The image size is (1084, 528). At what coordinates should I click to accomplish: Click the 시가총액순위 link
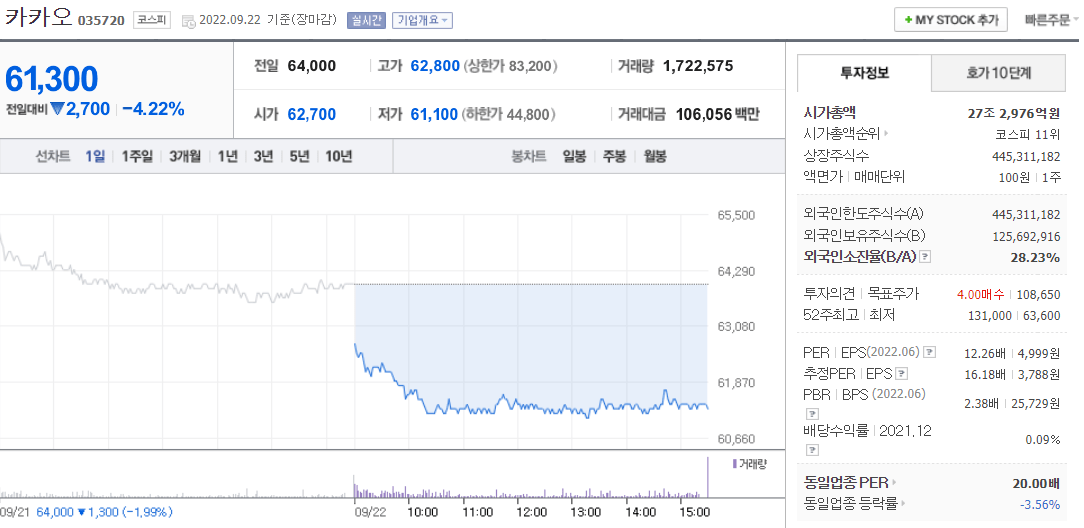(841, 134)
